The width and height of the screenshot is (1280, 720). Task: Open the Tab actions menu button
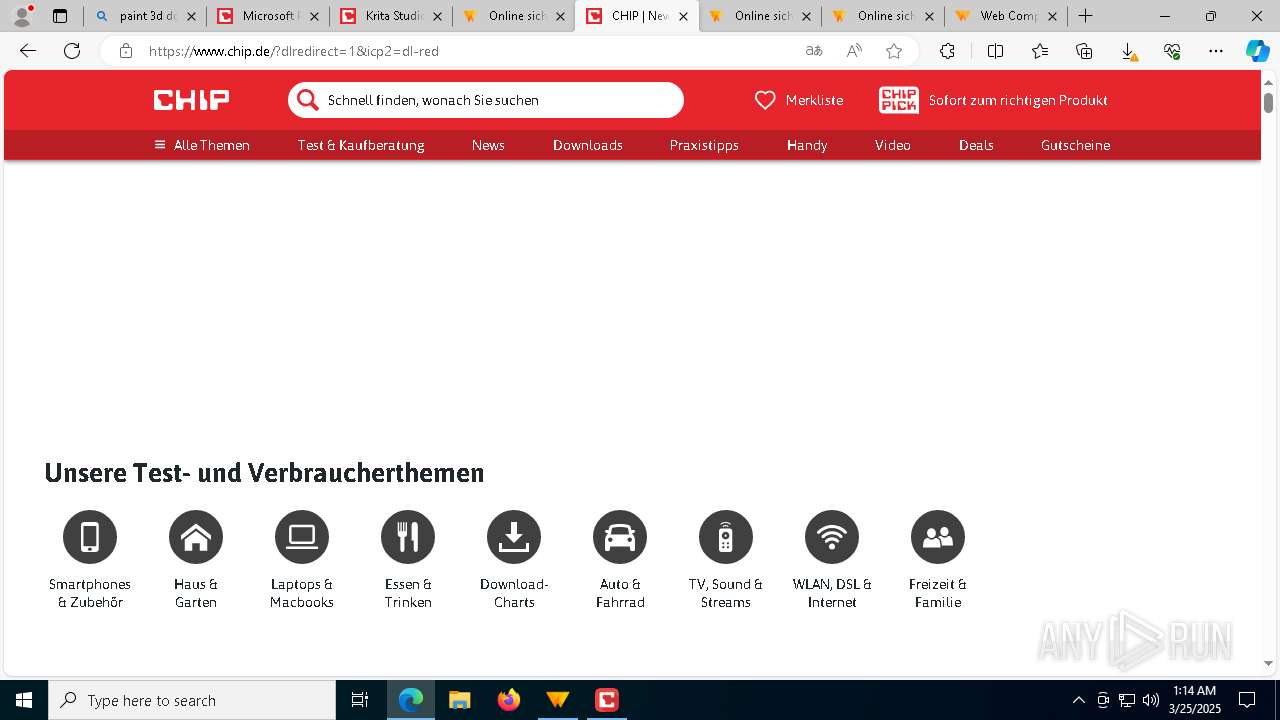coord(60,16)
